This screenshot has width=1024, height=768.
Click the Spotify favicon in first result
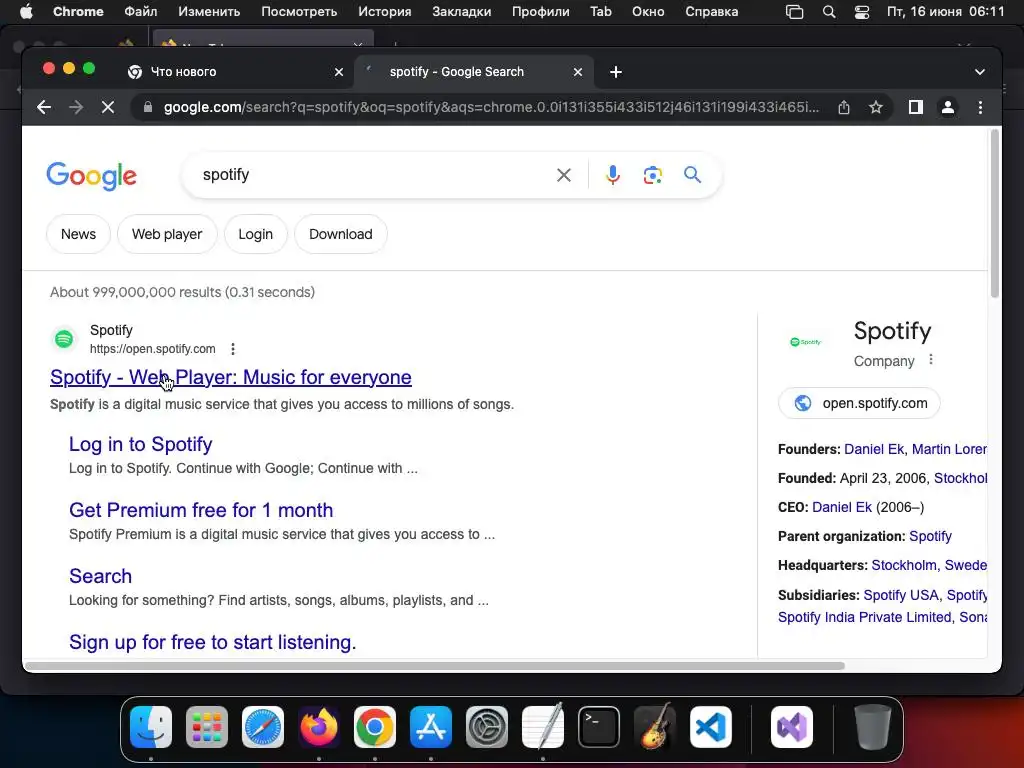(64, 339)
